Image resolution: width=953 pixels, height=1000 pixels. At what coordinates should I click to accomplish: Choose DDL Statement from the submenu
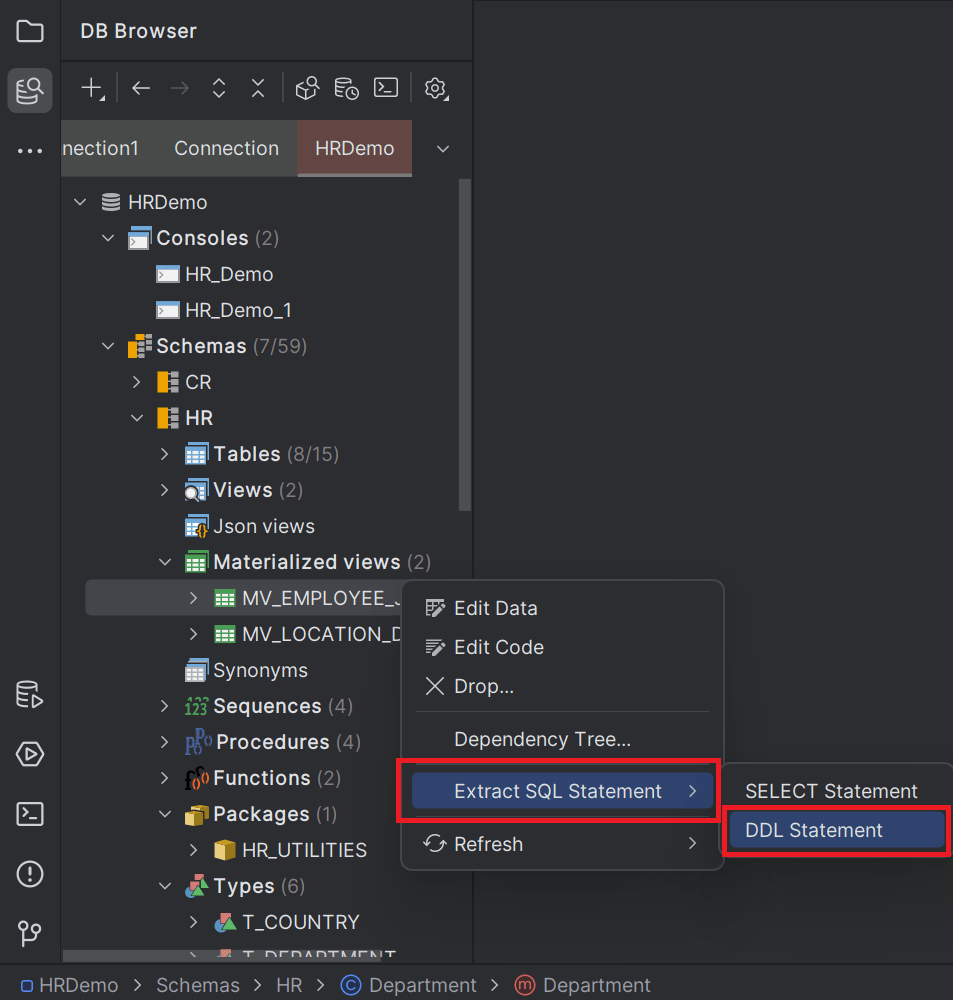(x=836, y=830)
